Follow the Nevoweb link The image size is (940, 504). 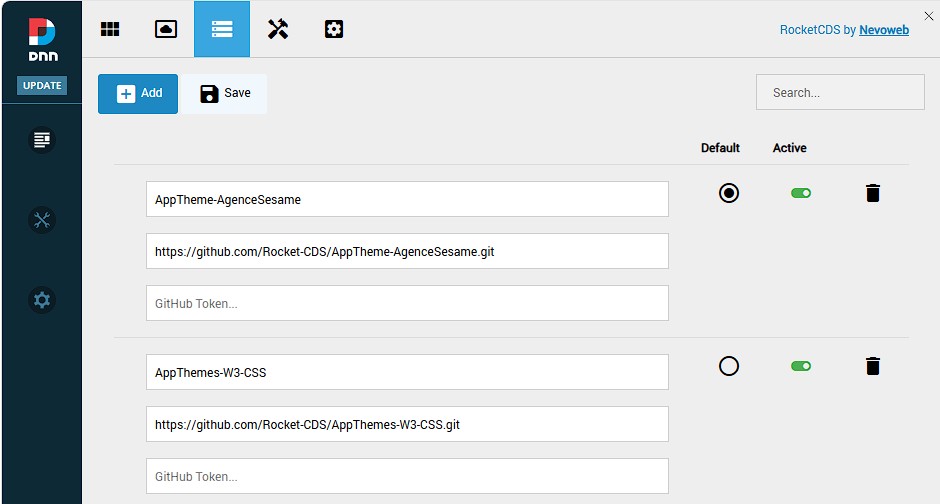[884, 30]
